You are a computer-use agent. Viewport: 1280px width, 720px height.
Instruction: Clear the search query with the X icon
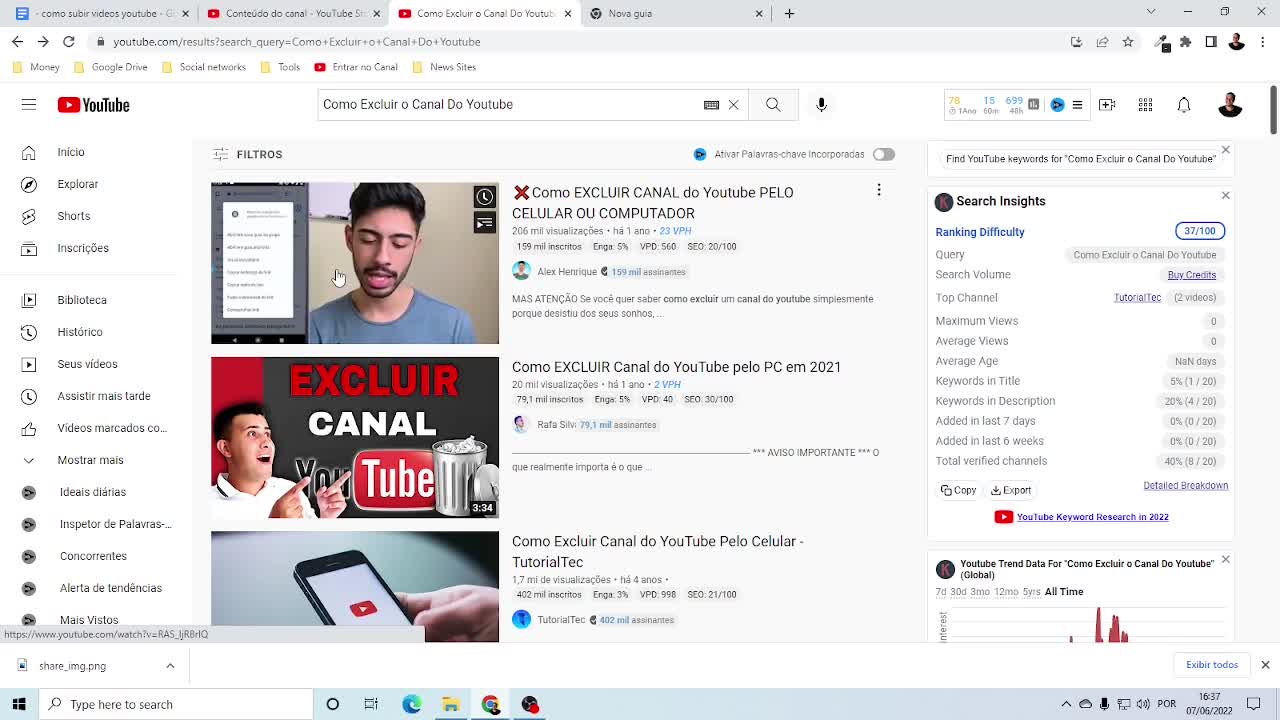click(x=733, y=104)
